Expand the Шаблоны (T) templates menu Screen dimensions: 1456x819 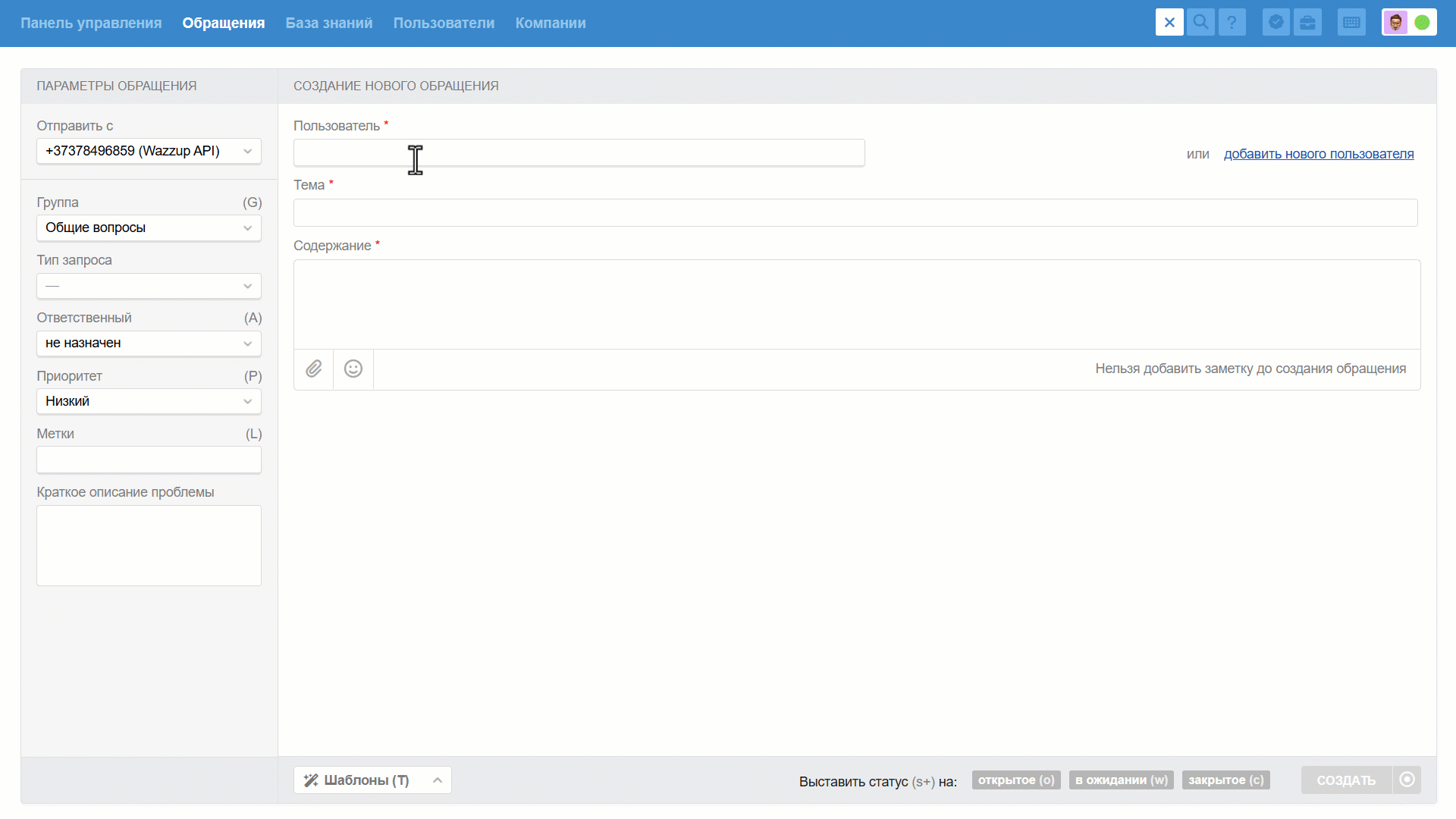coord(372,780)
